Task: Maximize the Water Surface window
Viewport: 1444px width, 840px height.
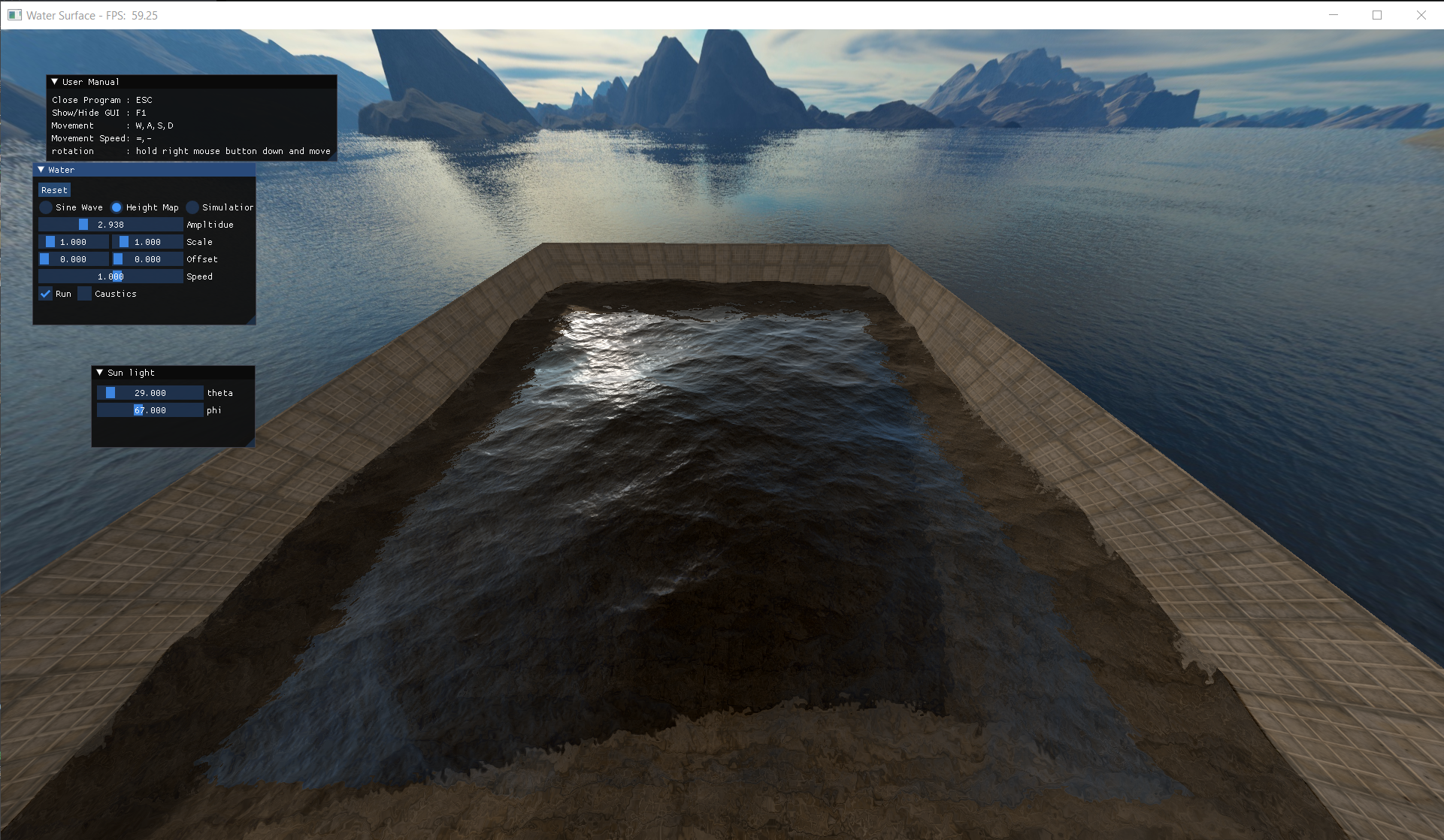Action: click(1377, 15)
